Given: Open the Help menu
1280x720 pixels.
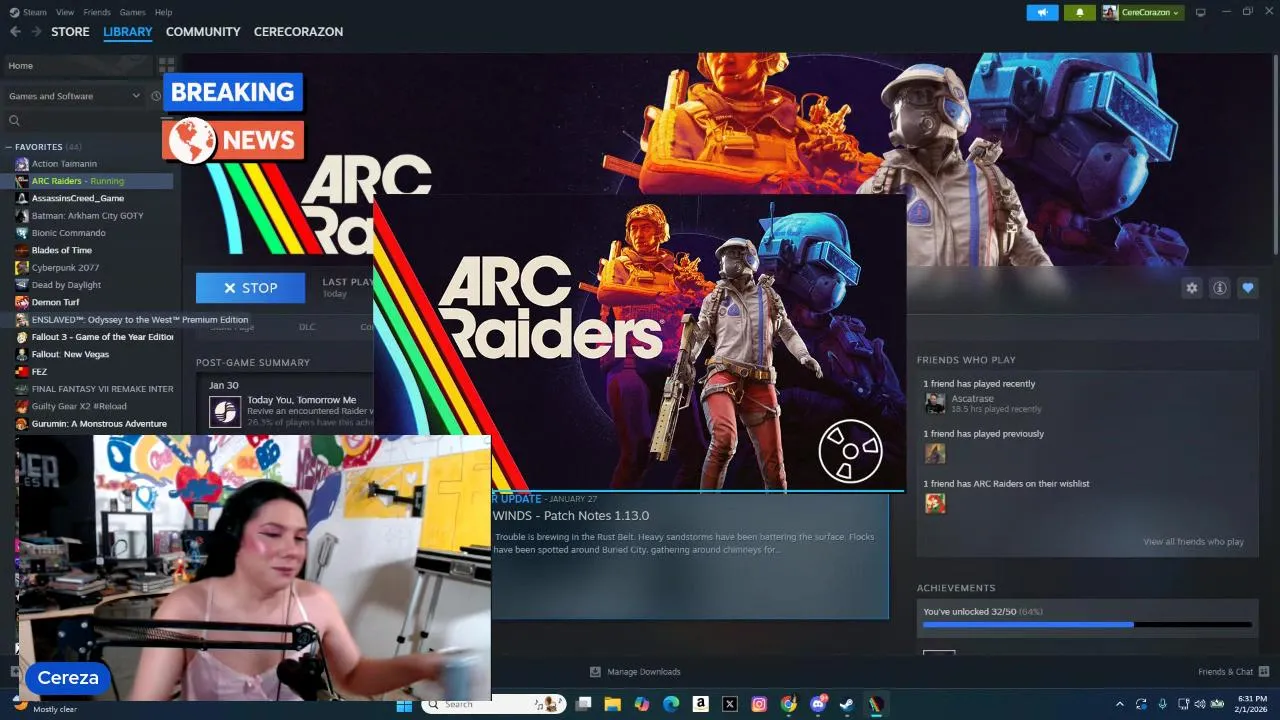Looking at the screenshot, I should 164,12.
